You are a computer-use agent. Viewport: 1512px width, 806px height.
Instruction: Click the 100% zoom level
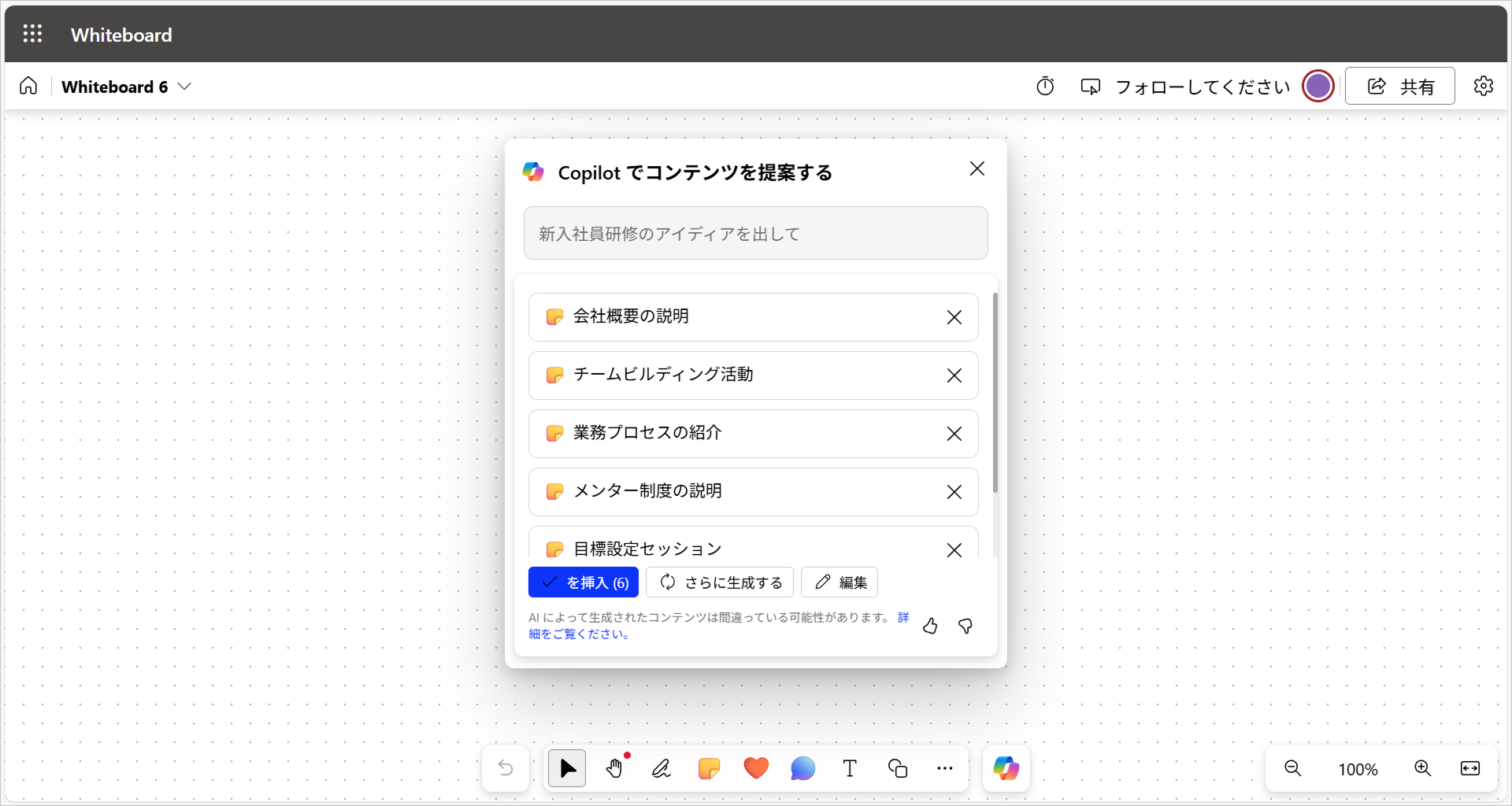point(1358,769)
